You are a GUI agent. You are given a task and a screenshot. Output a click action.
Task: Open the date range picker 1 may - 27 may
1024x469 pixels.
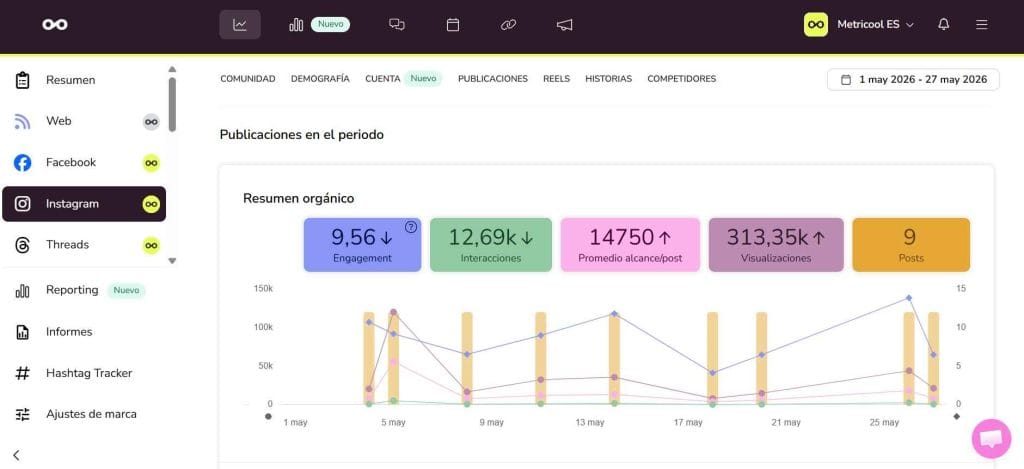tap(913, 80)
